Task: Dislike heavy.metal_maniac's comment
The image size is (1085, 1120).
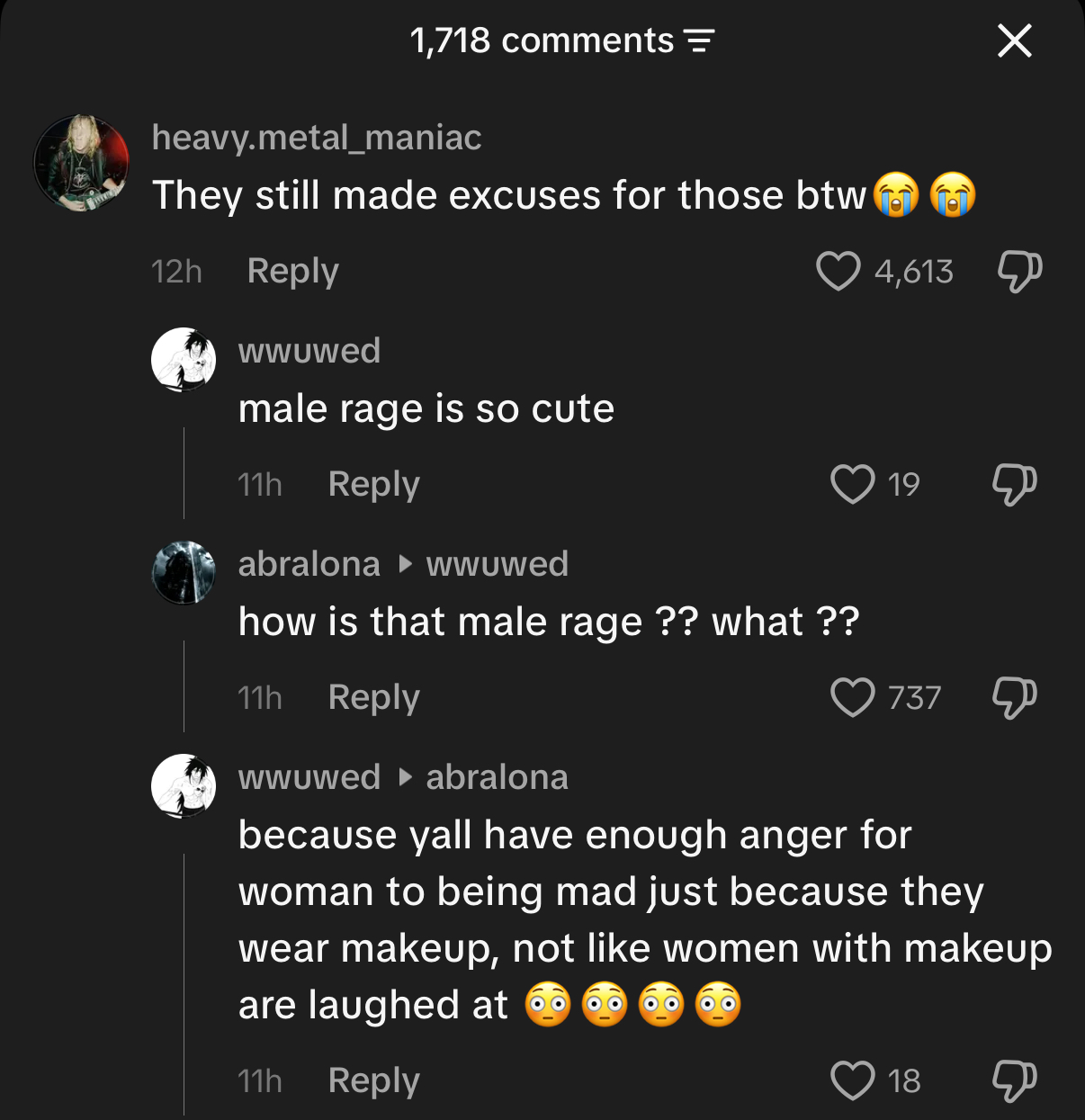Action: click(1020, 271)
